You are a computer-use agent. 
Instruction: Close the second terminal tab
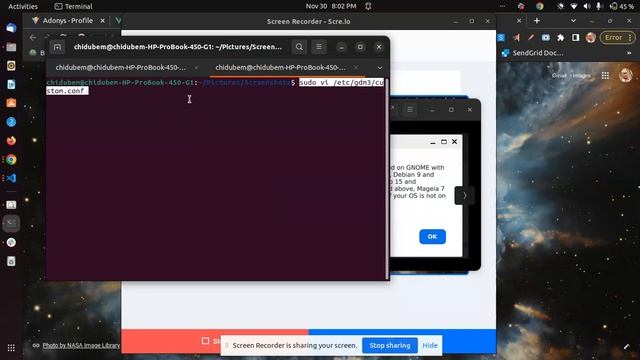[x=356, y=67]
